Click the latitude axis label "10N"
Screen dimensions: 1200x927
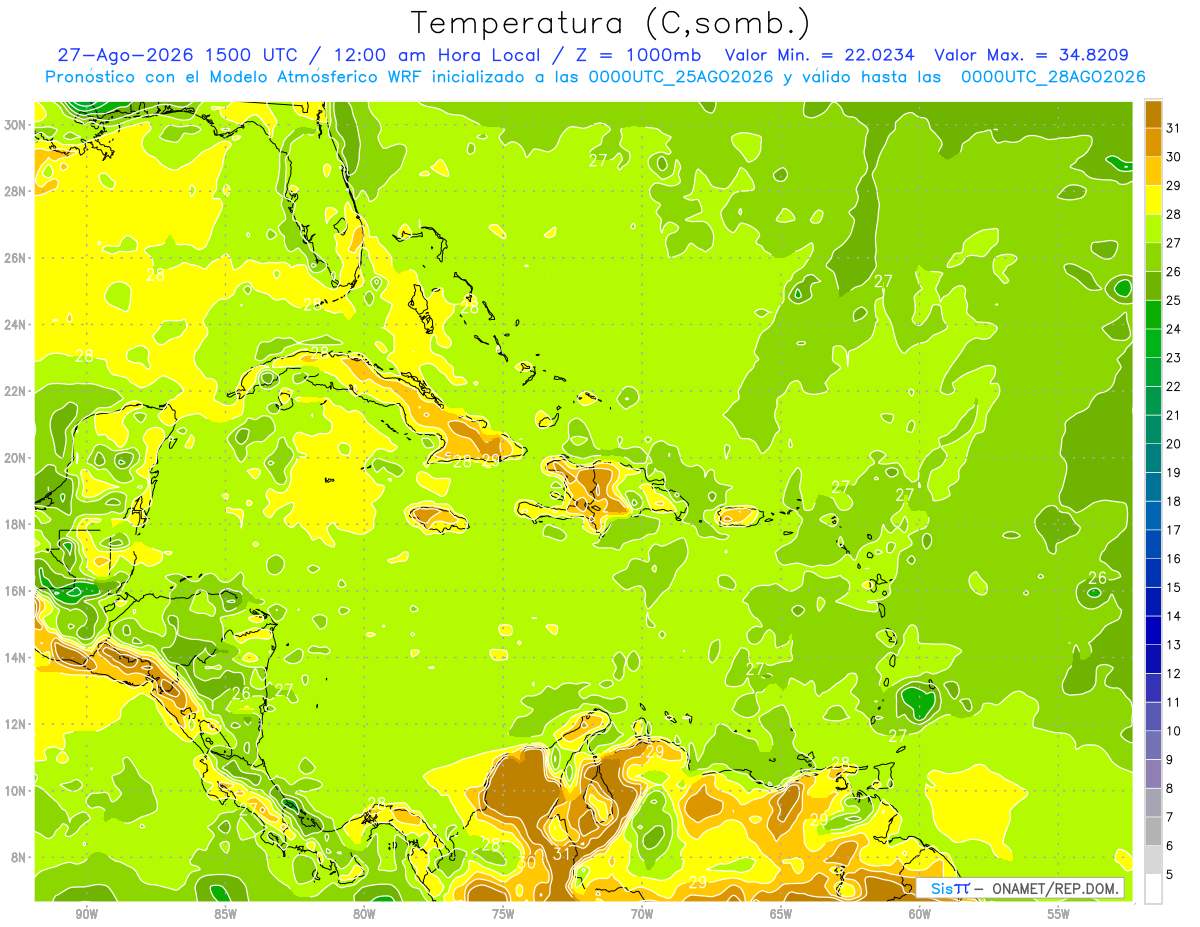(17, 791)
